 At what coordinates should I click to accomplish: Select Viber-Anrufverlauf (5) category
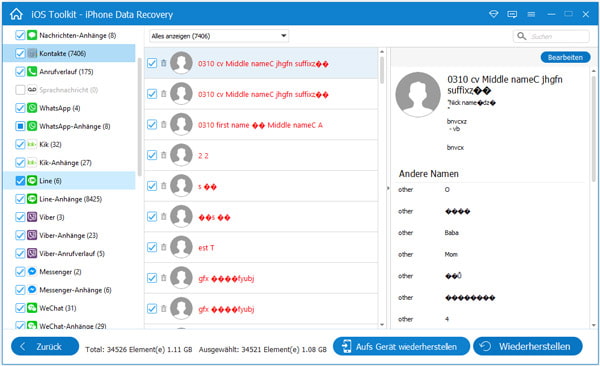coord(69,253)
